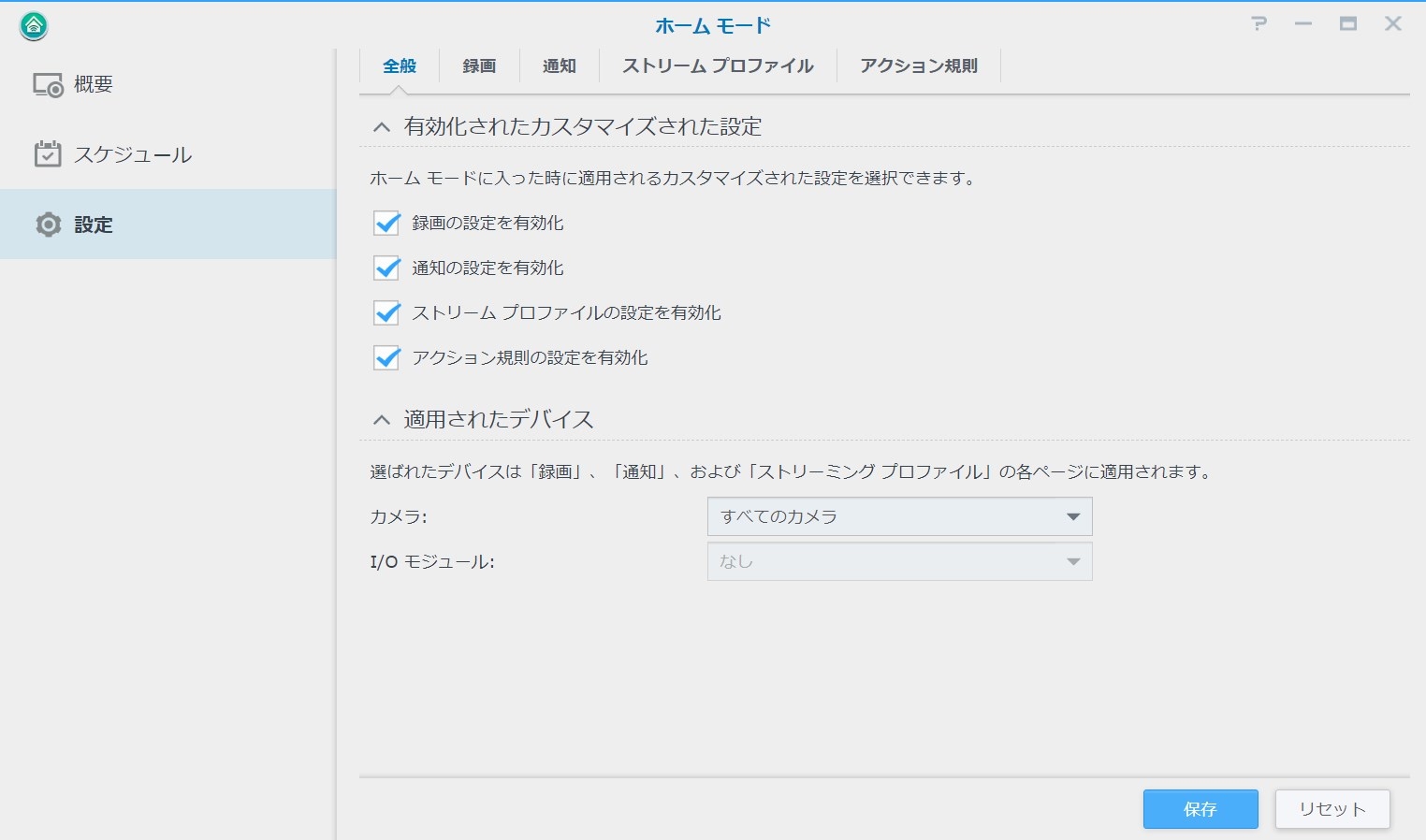Viewport: 1426px width, 840px height.
Task: Click the 設定 gear icon
Action: (x=49, y=224)
